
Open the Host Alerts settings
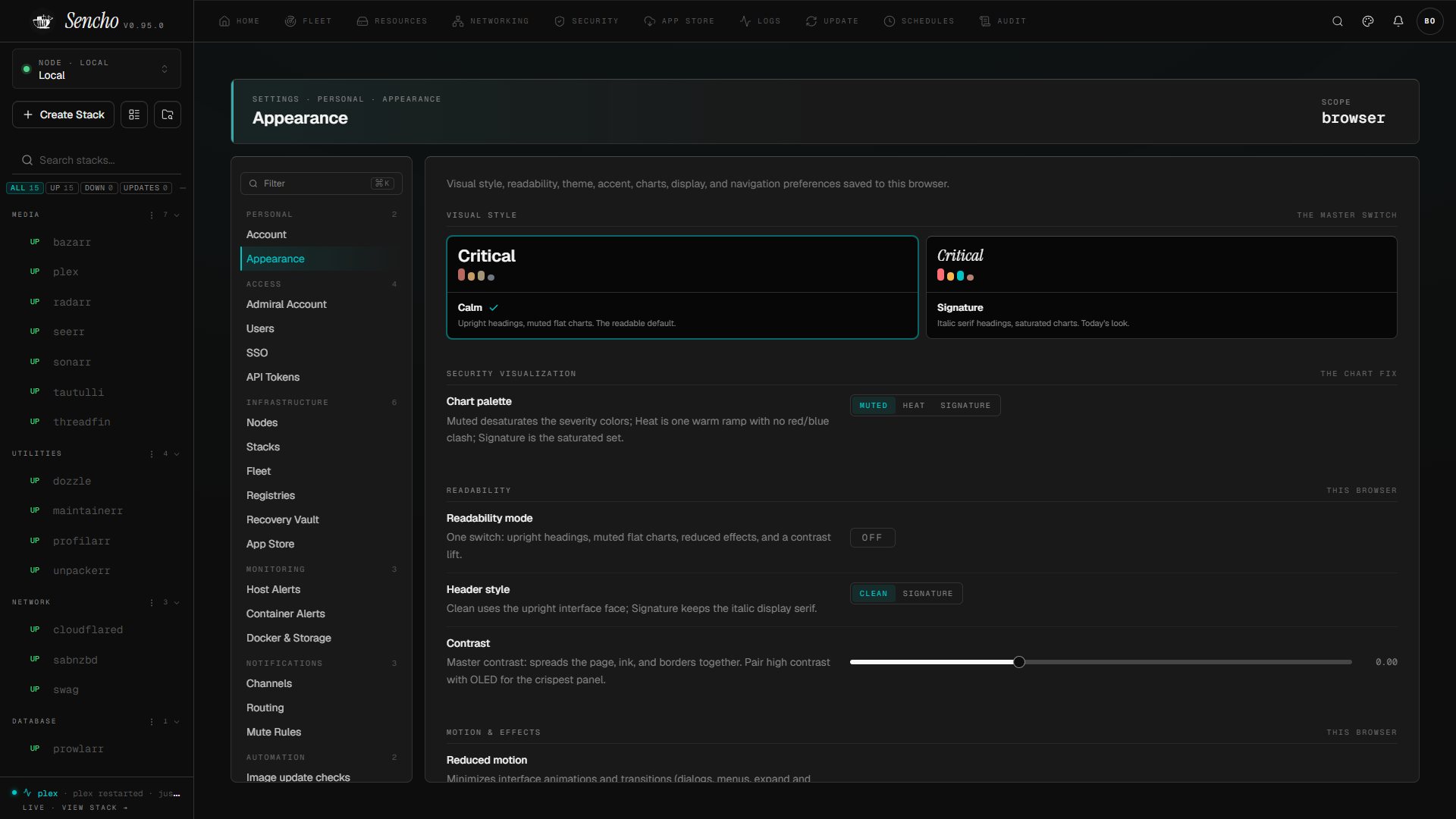click(321, 590)
